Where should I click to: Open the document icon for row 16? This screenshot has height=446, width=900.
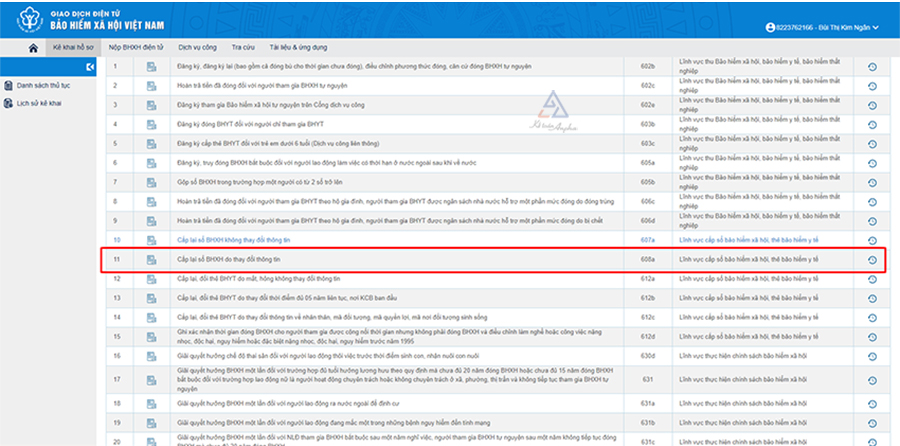[x=152, y=356]
